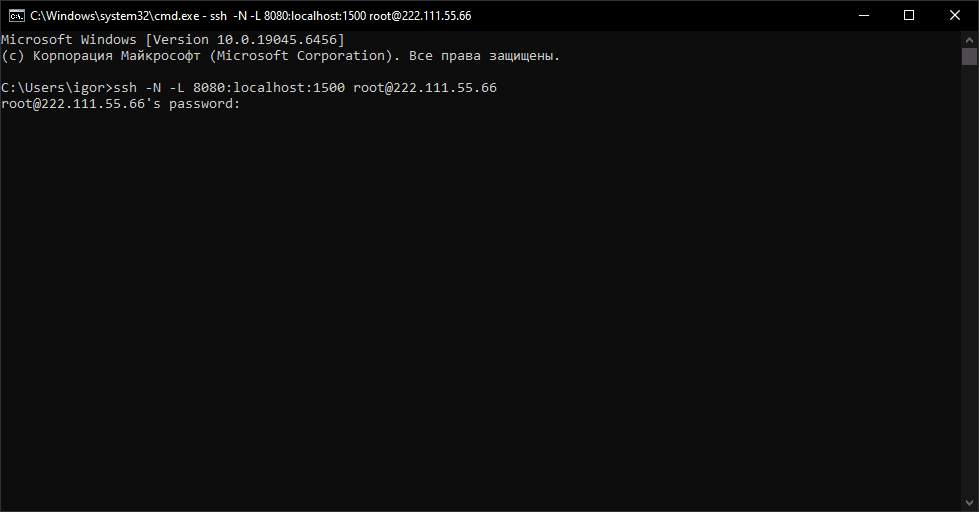This screenshot has width=979, height=512.
Task: Click the word ssh in the command line
Action: 127,88
